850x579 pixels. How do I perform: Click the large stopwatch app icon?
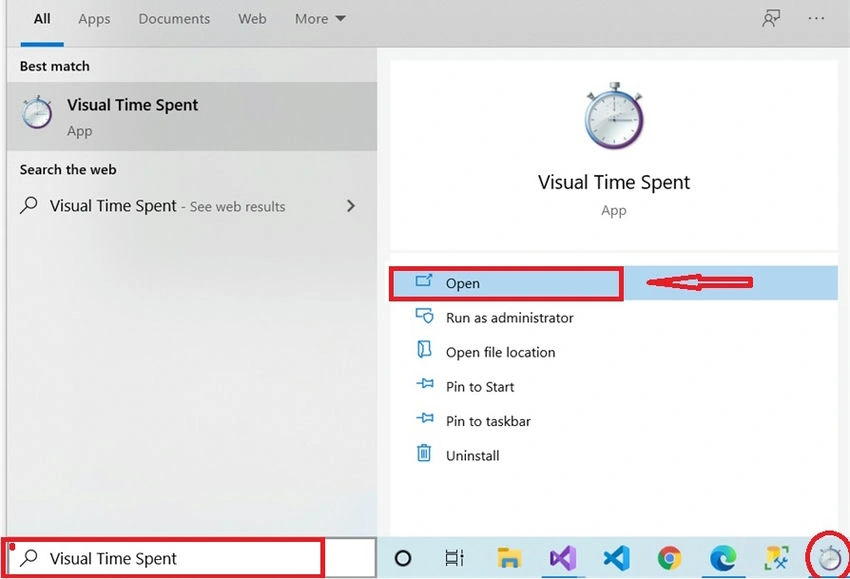(614, 116)
